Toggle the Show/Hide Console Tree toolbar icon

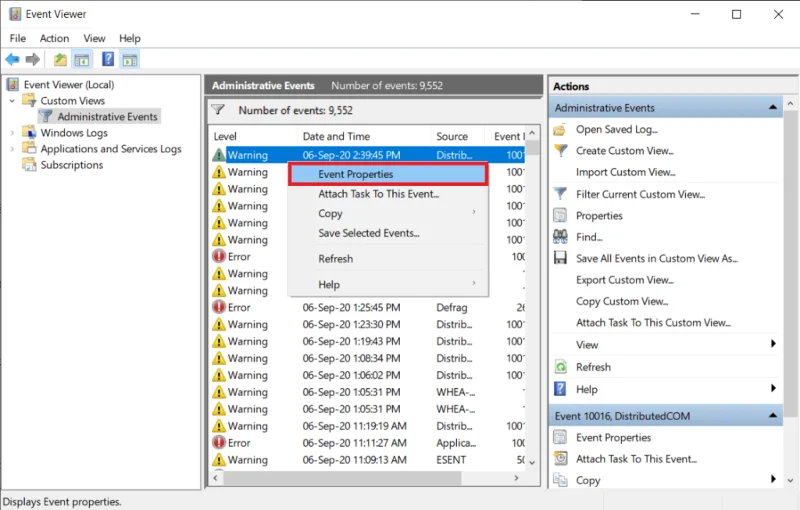click(82, 60)
